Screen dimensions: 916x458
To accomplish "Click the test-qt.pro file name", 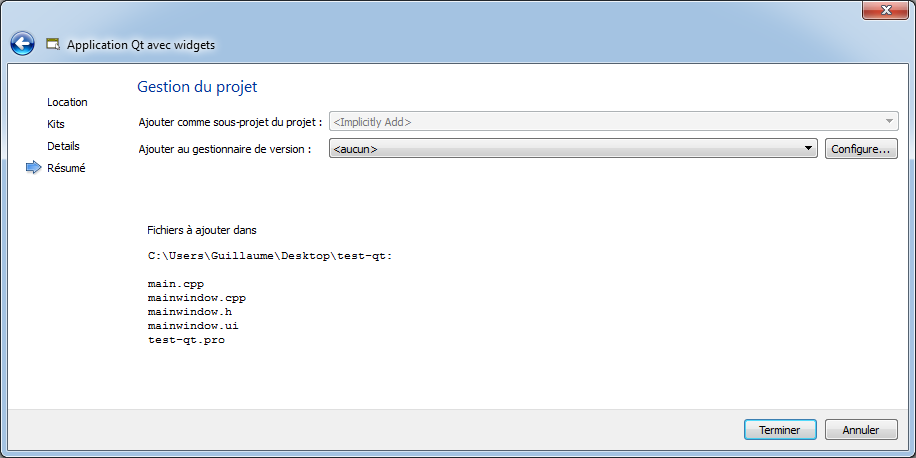I will pyautogui.click(x=186, y=340).
